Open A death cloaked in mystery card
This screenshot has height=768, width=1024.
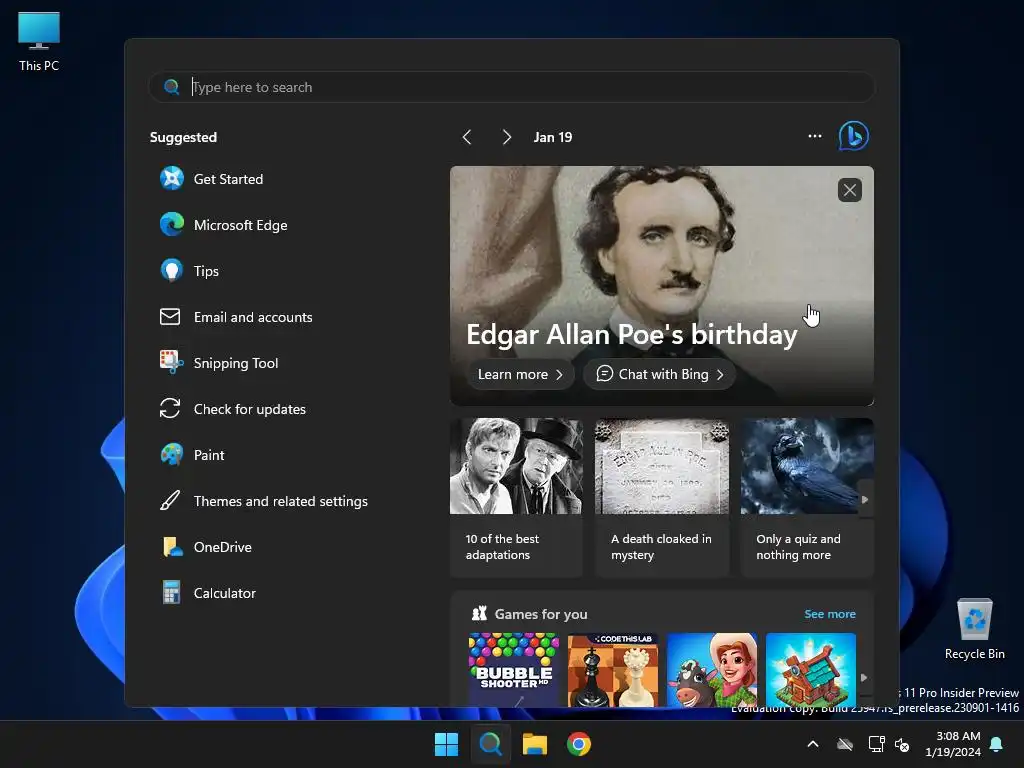coord(662,498)
